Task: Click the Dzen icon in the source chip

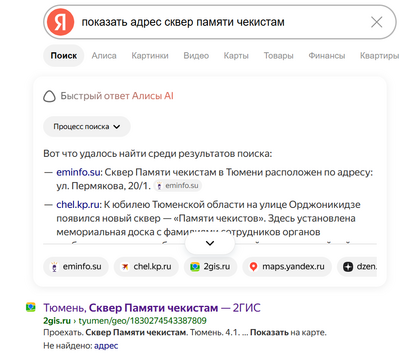Action: click(348, 267)
